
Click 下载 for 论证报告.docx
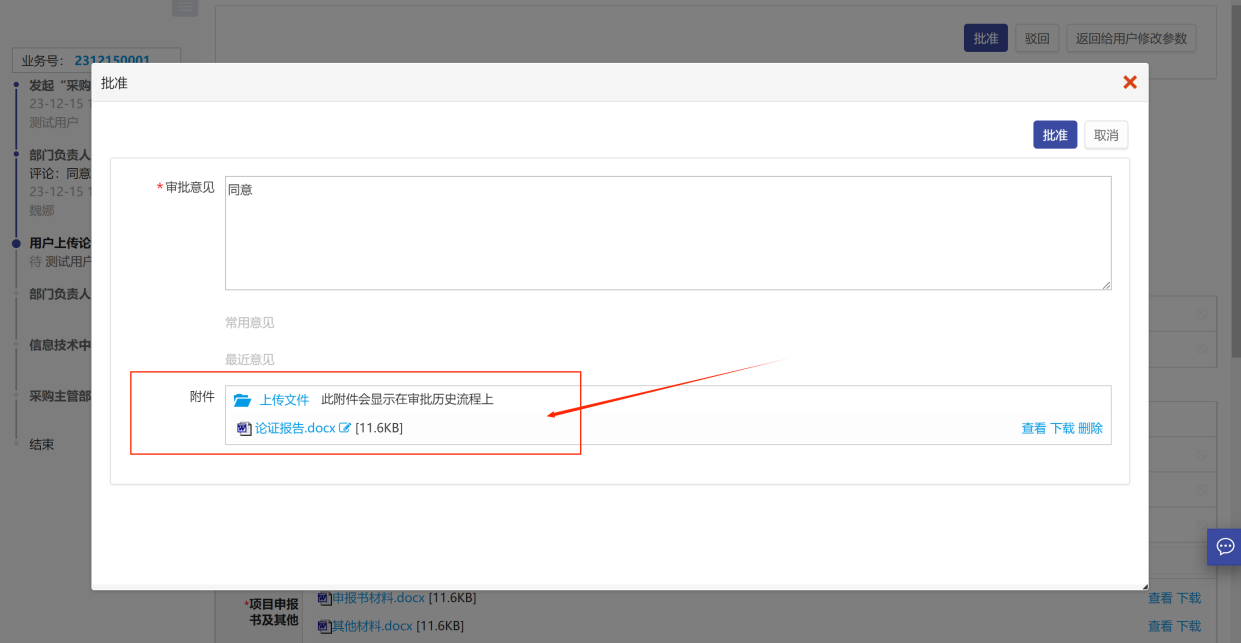point(1062,428)
